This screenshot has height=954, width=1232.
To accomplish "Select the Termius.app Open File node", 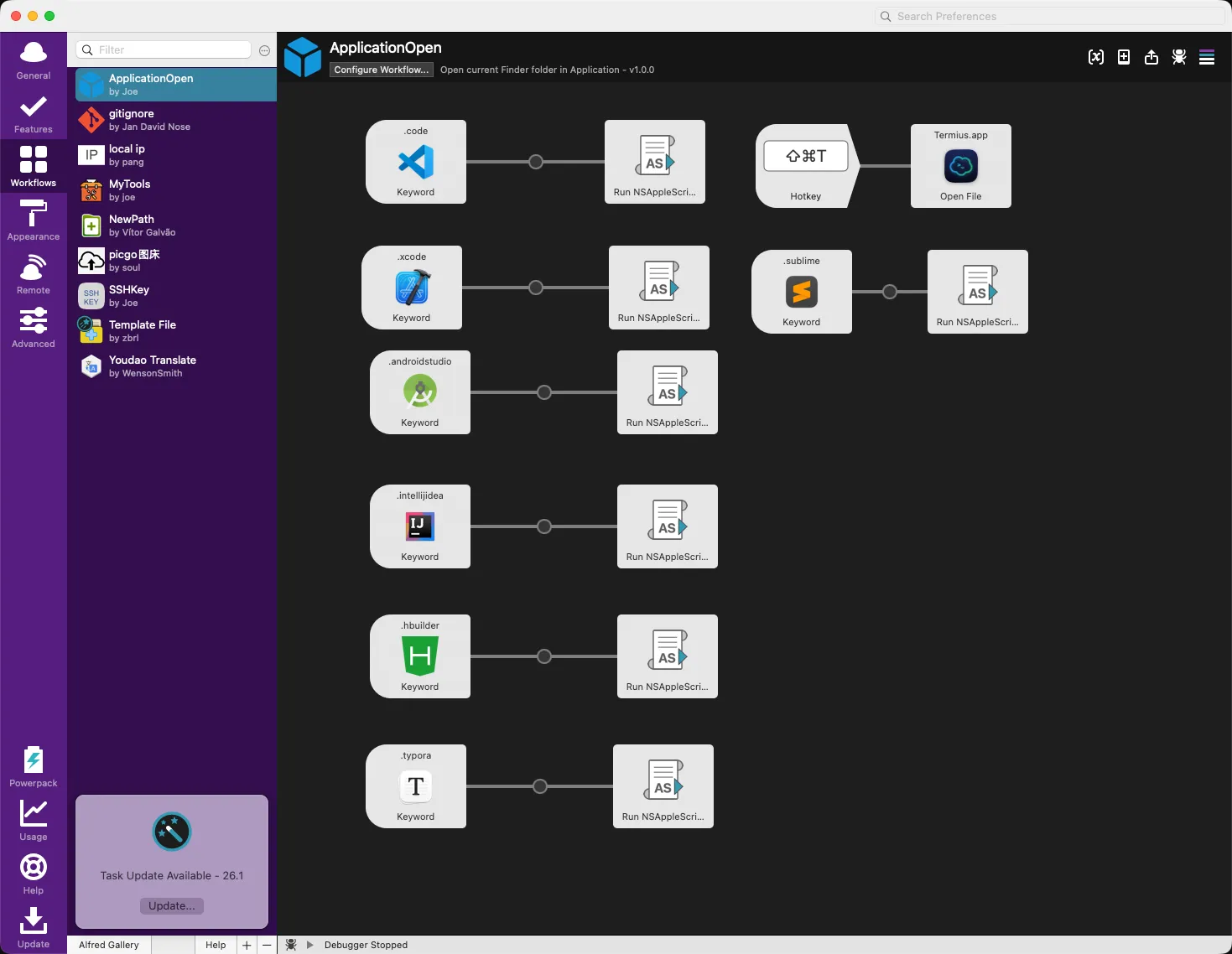I will click(961, 166).
